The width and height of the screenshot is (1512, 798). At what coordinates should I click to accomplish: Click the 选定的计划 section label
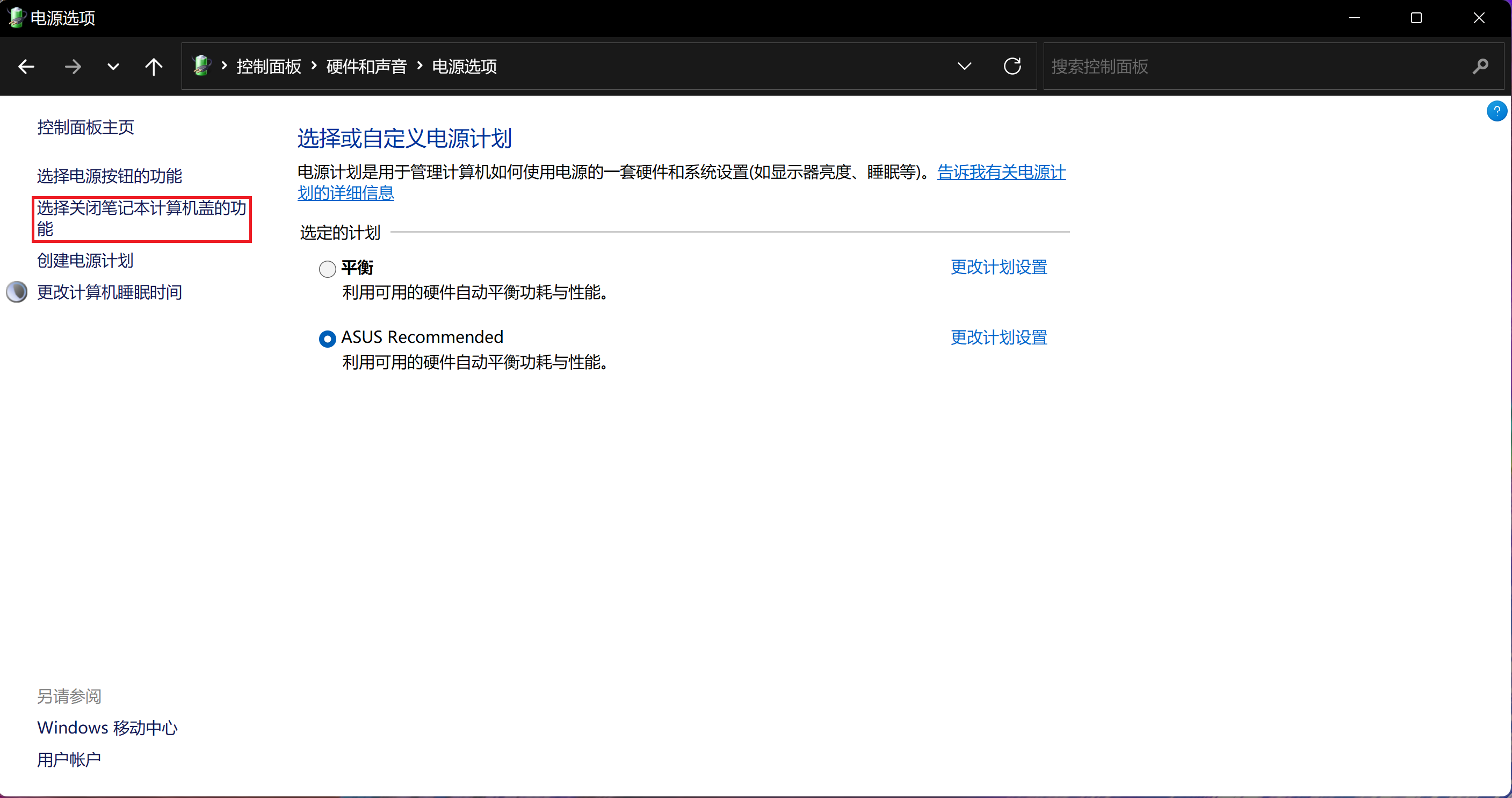[x=341, y=233]
